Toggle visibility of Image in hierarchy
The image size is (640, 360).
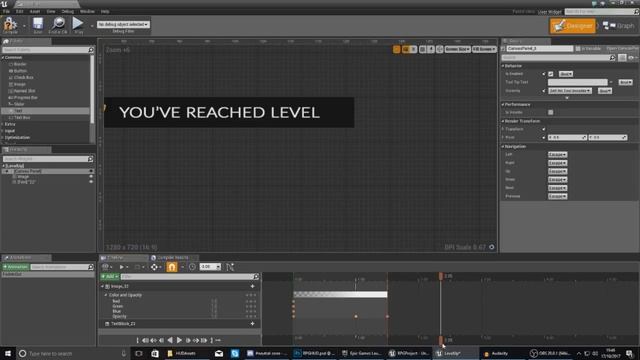91,177
